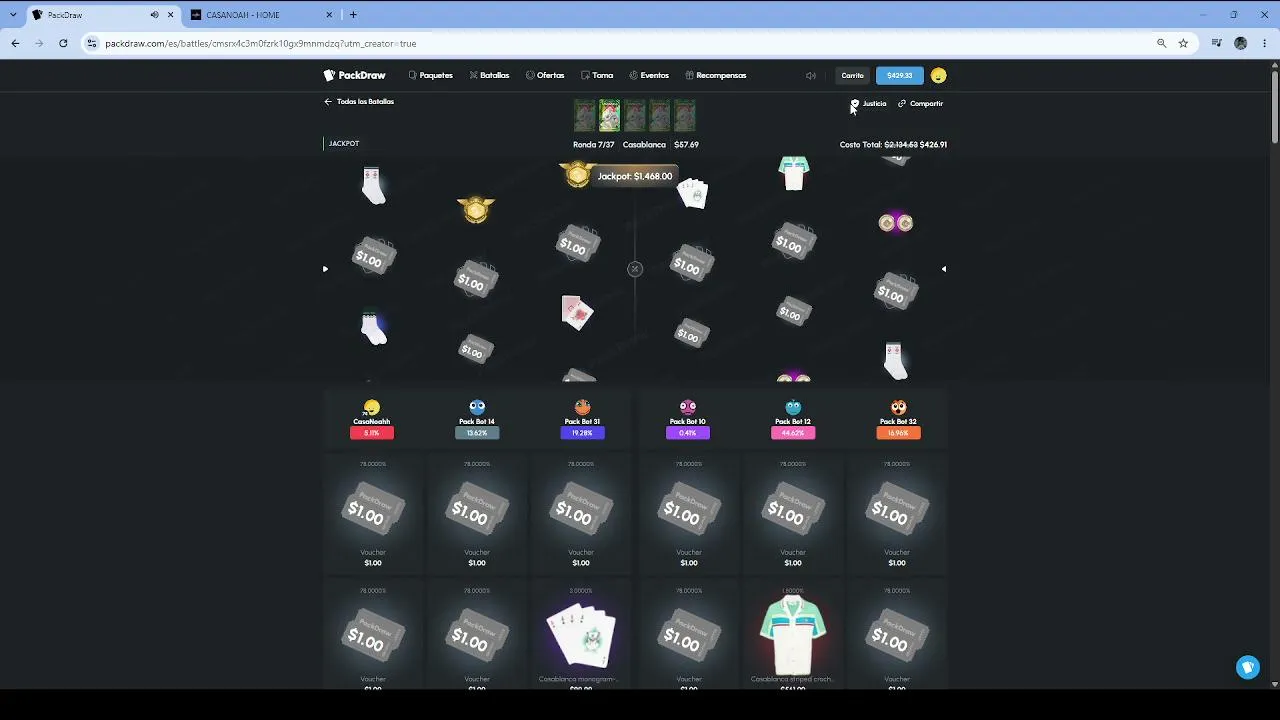Open Eventos in navigation
The image size is (1280, 720).
(649, 75)
